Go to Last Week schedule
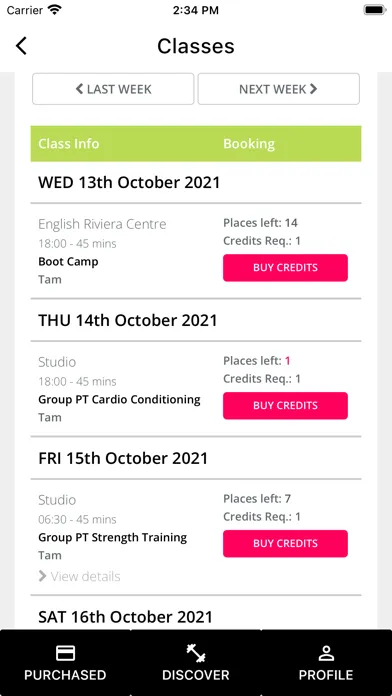The width and height of the screenshot is (392, 696). (x=113, y=89)
